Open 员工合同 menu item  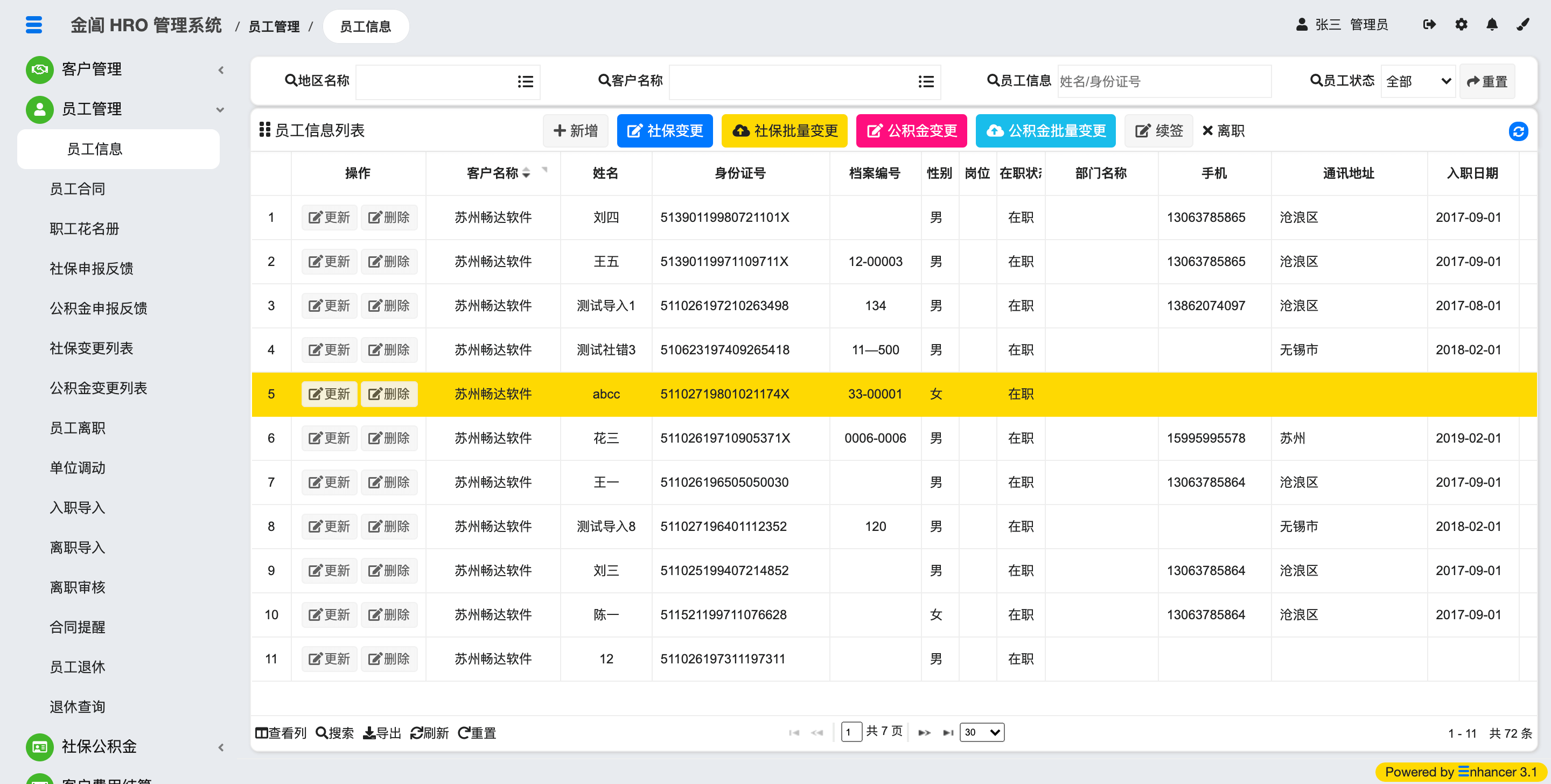point(77,189)
